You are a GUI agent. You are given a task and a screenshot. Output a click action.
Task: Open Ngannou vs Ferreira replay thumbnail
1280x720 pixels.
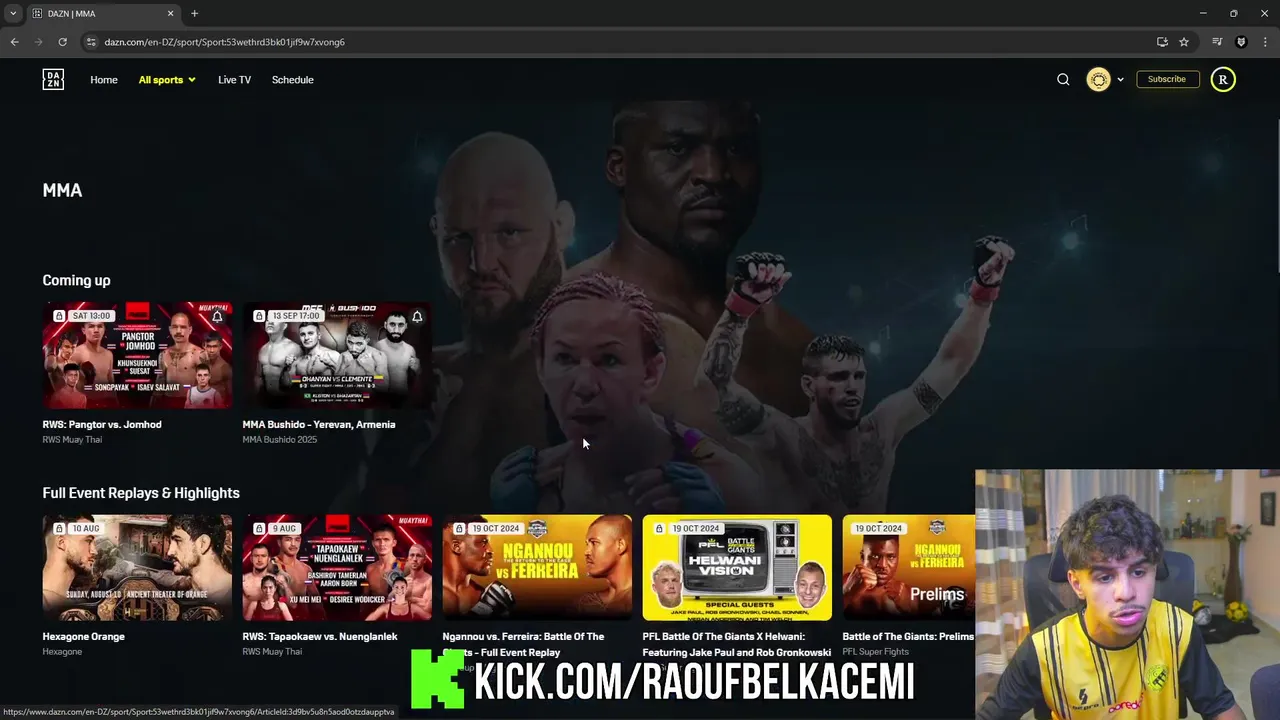(537, 567)
